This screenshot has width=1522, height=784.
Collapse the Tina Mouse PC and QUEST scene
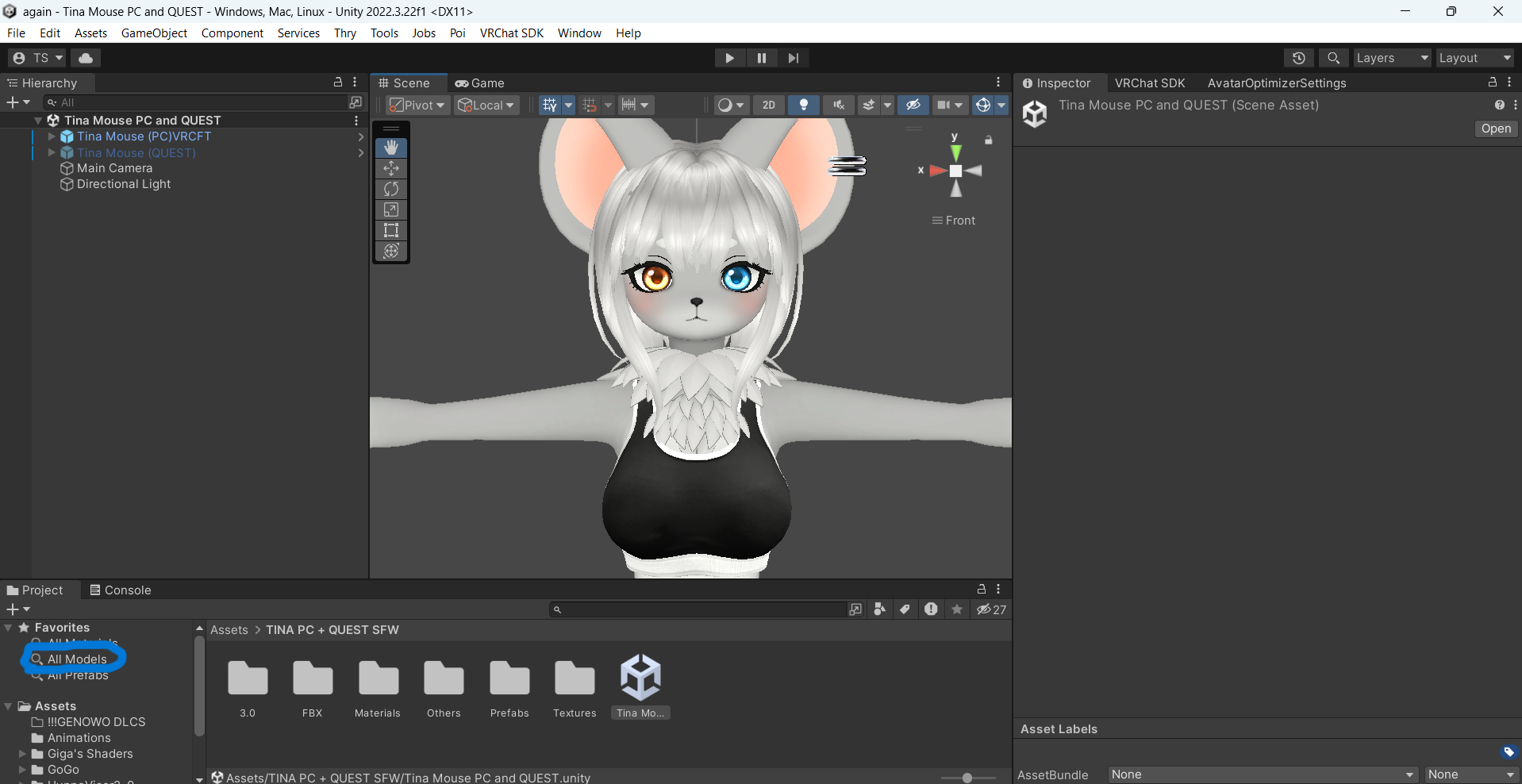[x=38, y=121]
